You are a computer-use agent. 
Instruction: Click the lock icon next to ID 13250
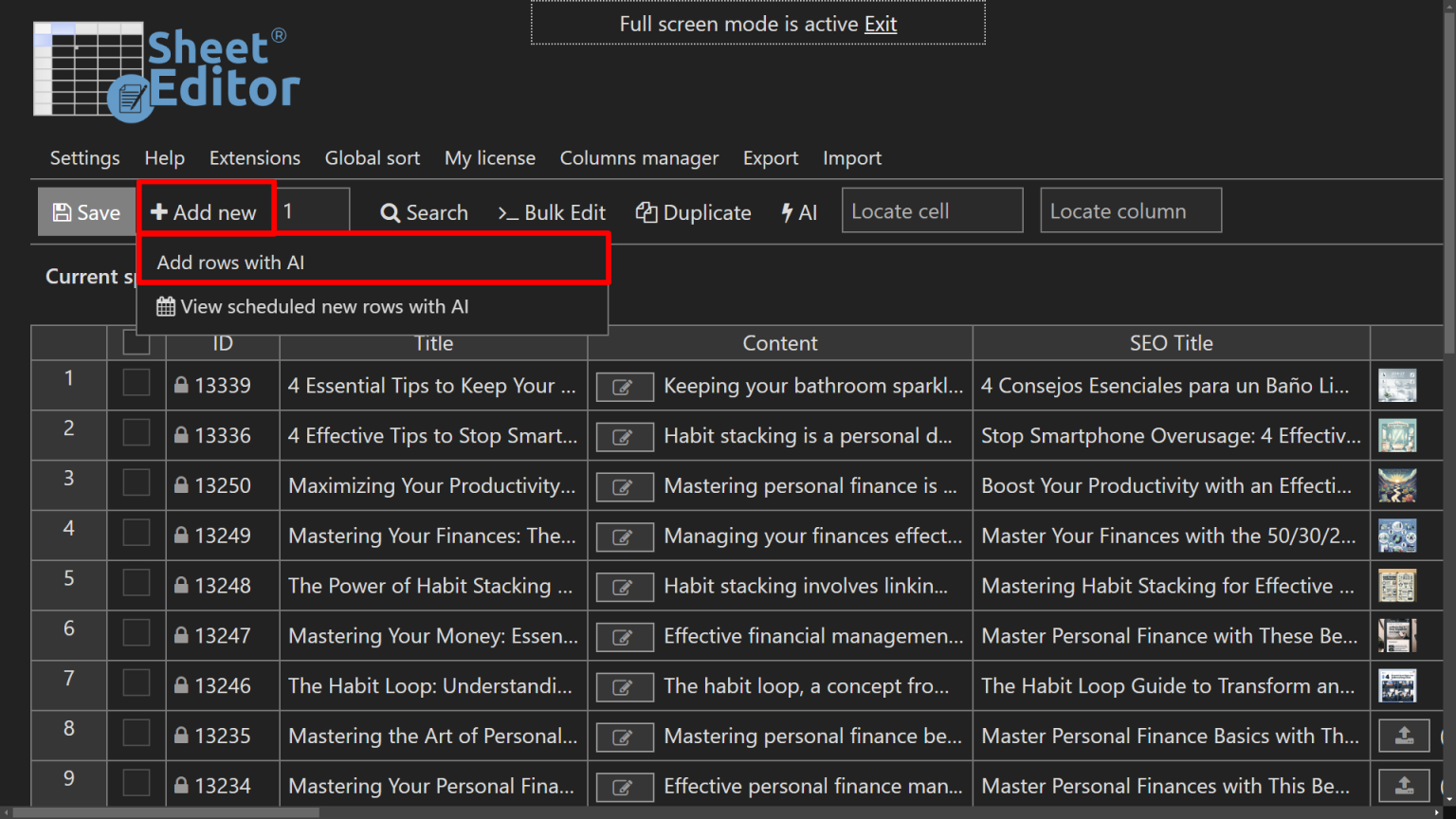(180, 484)
